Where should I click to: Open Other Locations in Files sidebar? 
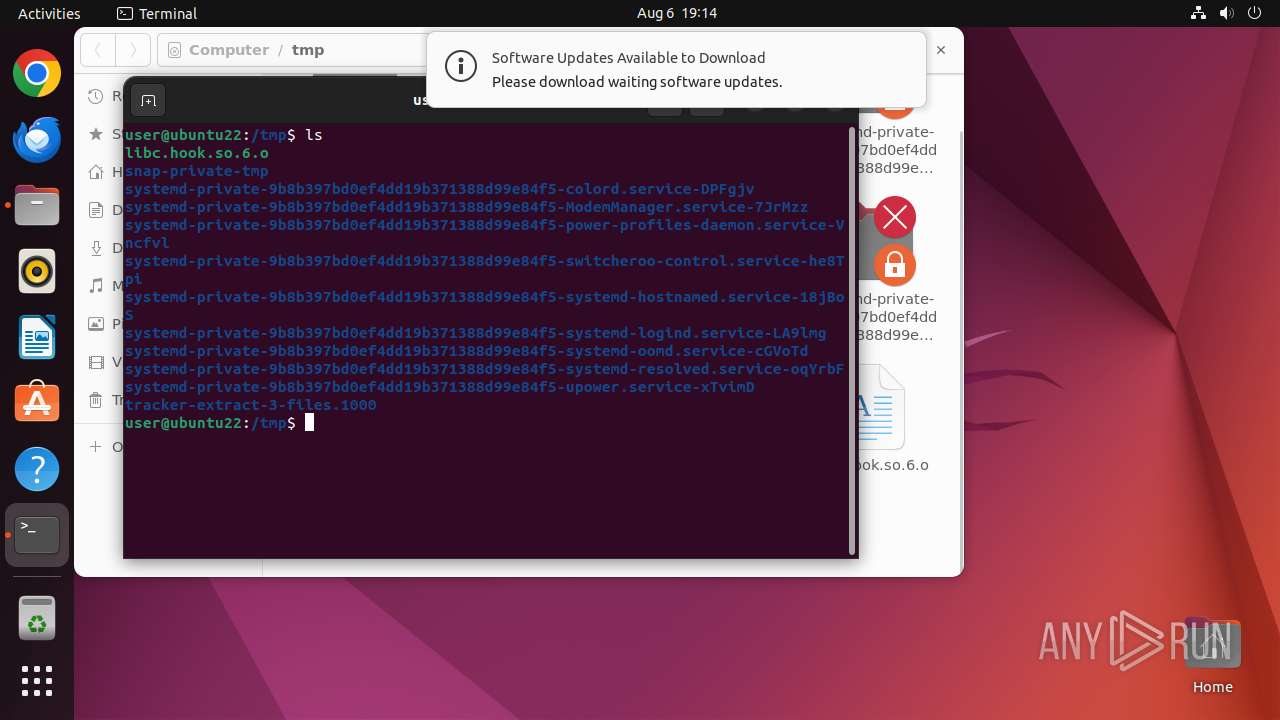pos(105,447)
